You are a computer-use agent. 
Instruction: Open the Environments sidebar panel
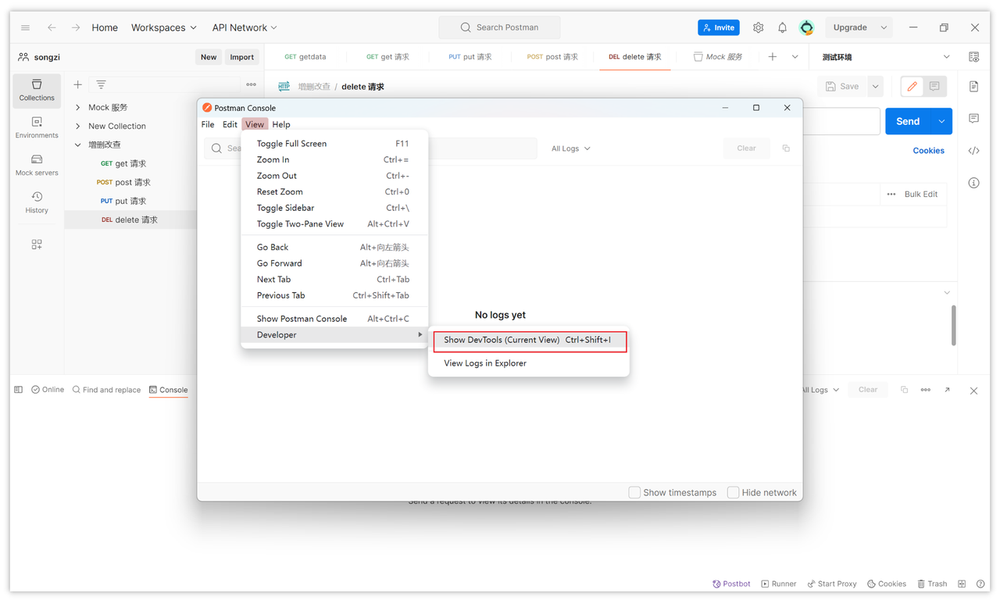click(36, 127)
